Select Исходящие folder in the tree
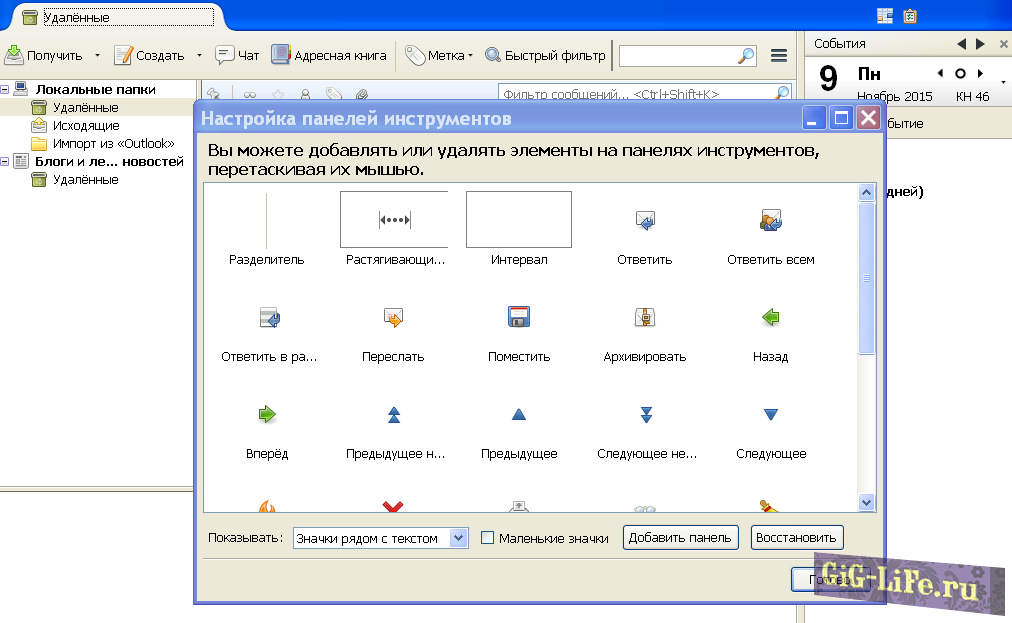Image resolution: width=1012 pixels, height=623 pixels. (86, 125)
